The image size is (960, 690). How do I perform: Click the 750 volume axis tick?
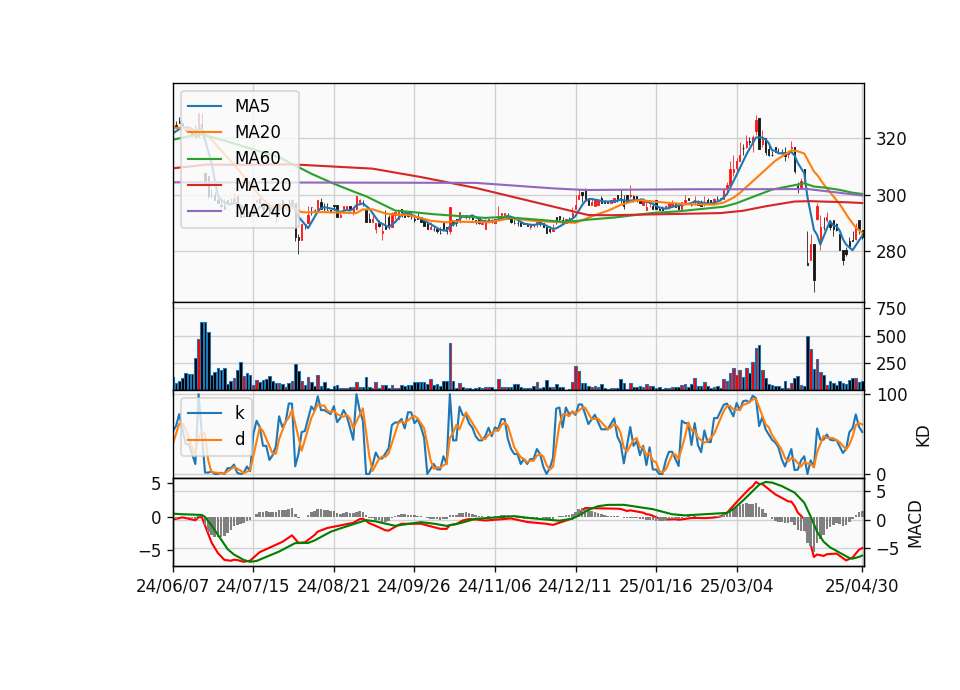pos(891,309)
